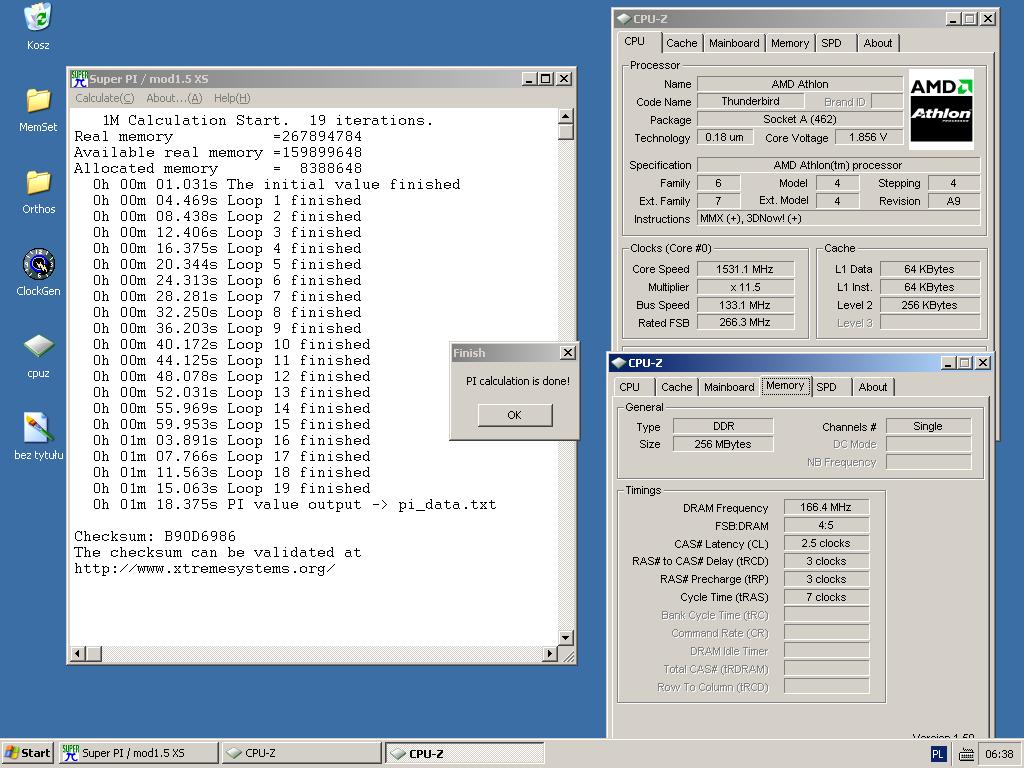Click the Level 2 cache value 256 KBytes
Viewport: 1024px width, 768px height.
point(929,305)
